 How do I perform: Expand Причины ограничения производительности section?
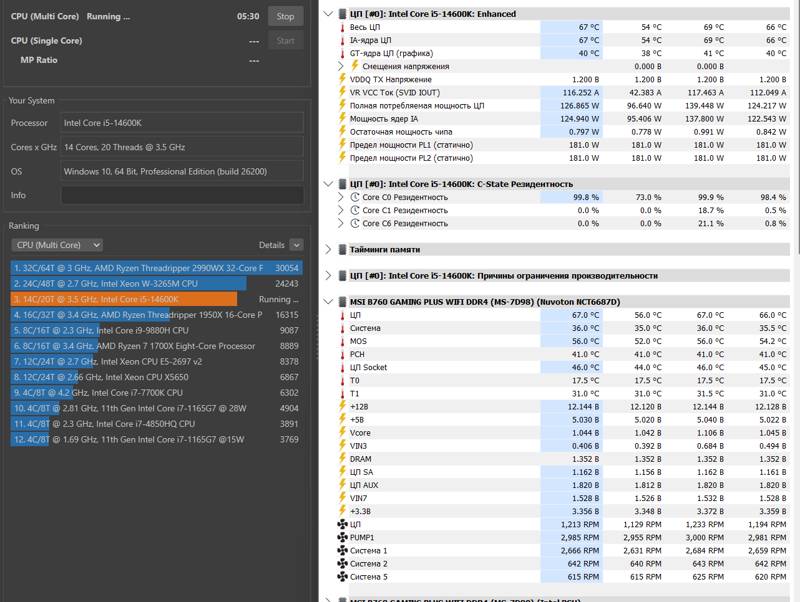pos(329,275)
